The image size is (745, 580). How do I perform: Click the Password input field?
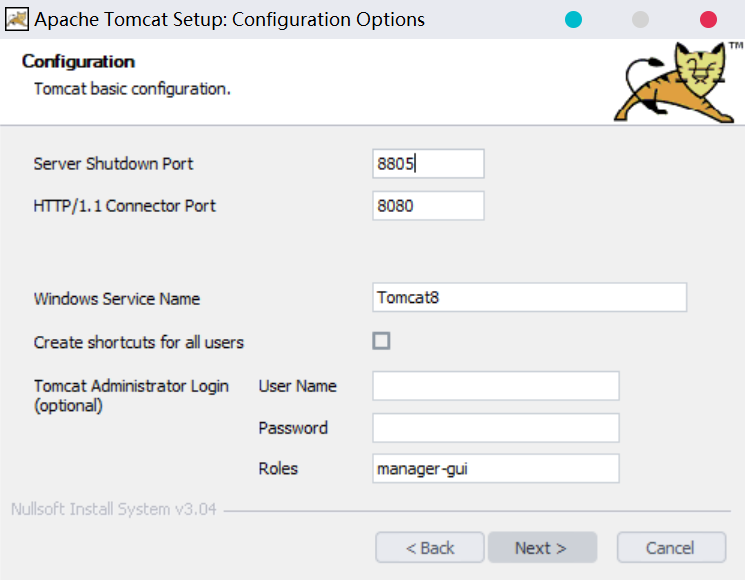tap(496, 428)
